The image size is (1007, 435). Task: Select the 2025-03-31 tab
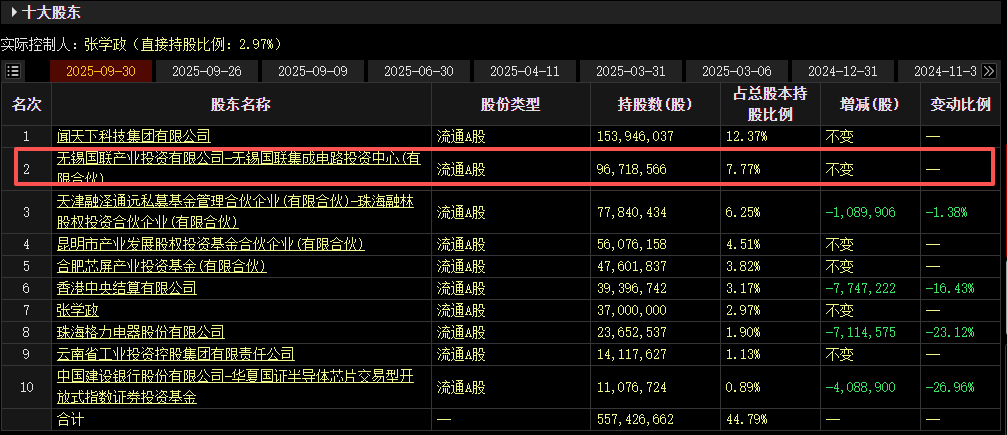click(631, 71)
